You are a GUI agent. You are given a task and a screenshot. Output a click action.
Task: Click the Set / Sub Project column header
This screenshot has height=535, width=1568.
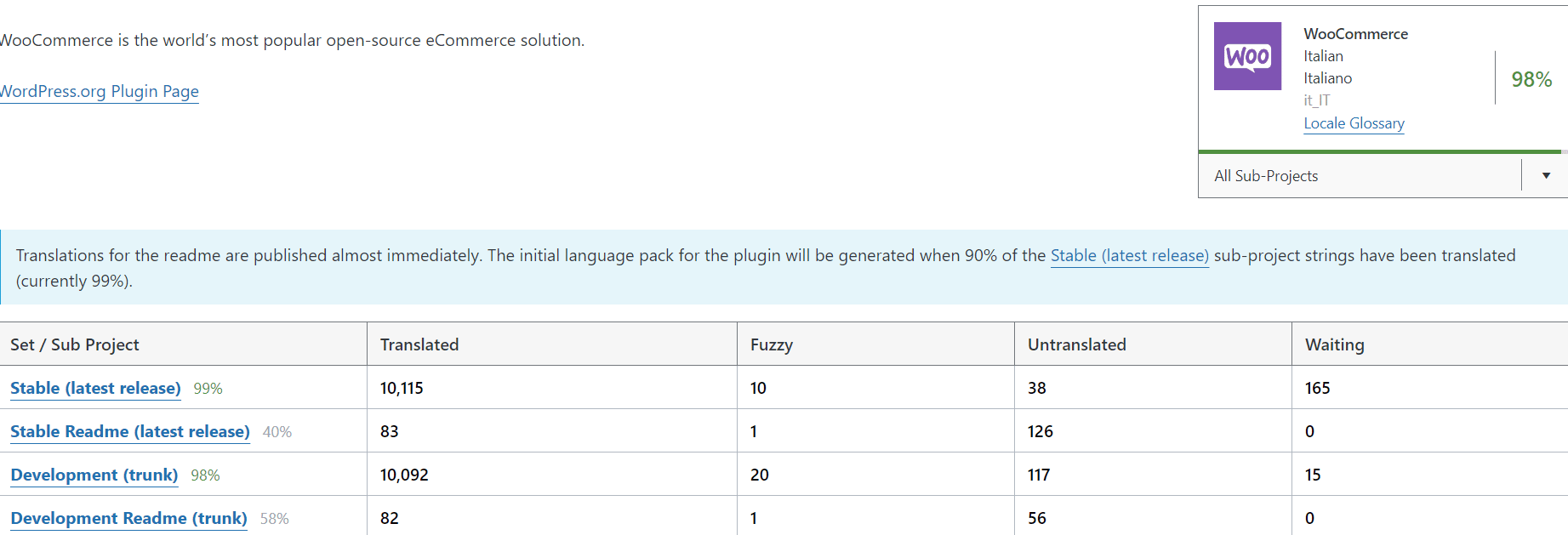point(75,344)
